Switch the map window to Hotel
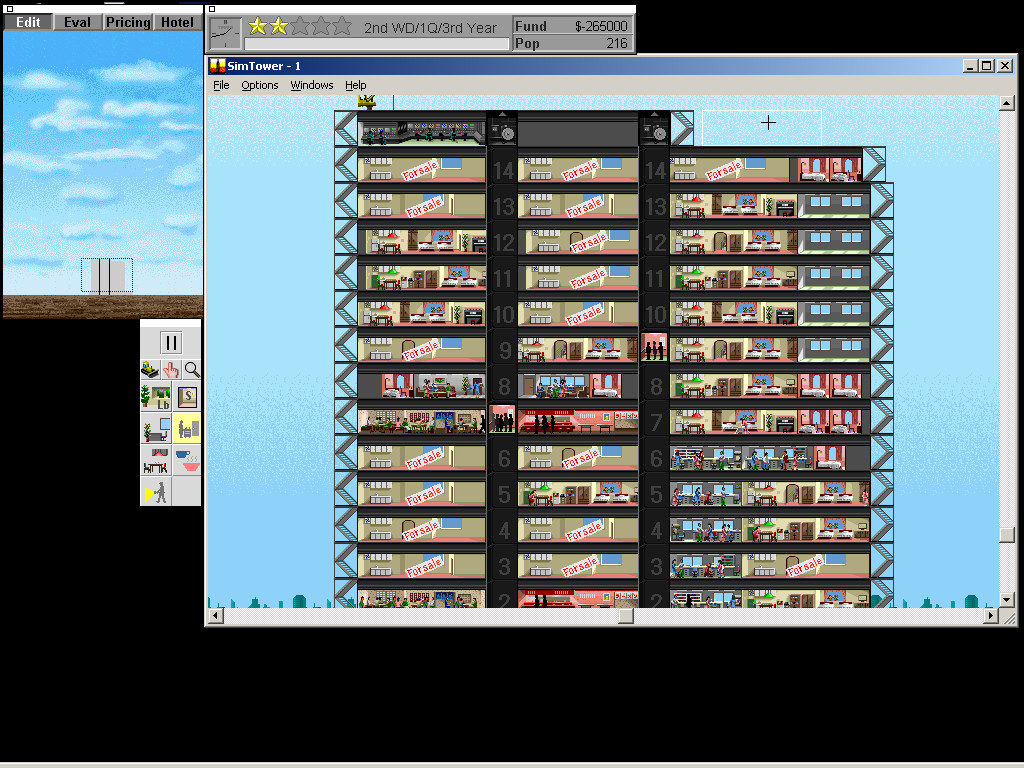Image resolution: width=1024 pixels, height=768 pixels. [x=177, y=22]
